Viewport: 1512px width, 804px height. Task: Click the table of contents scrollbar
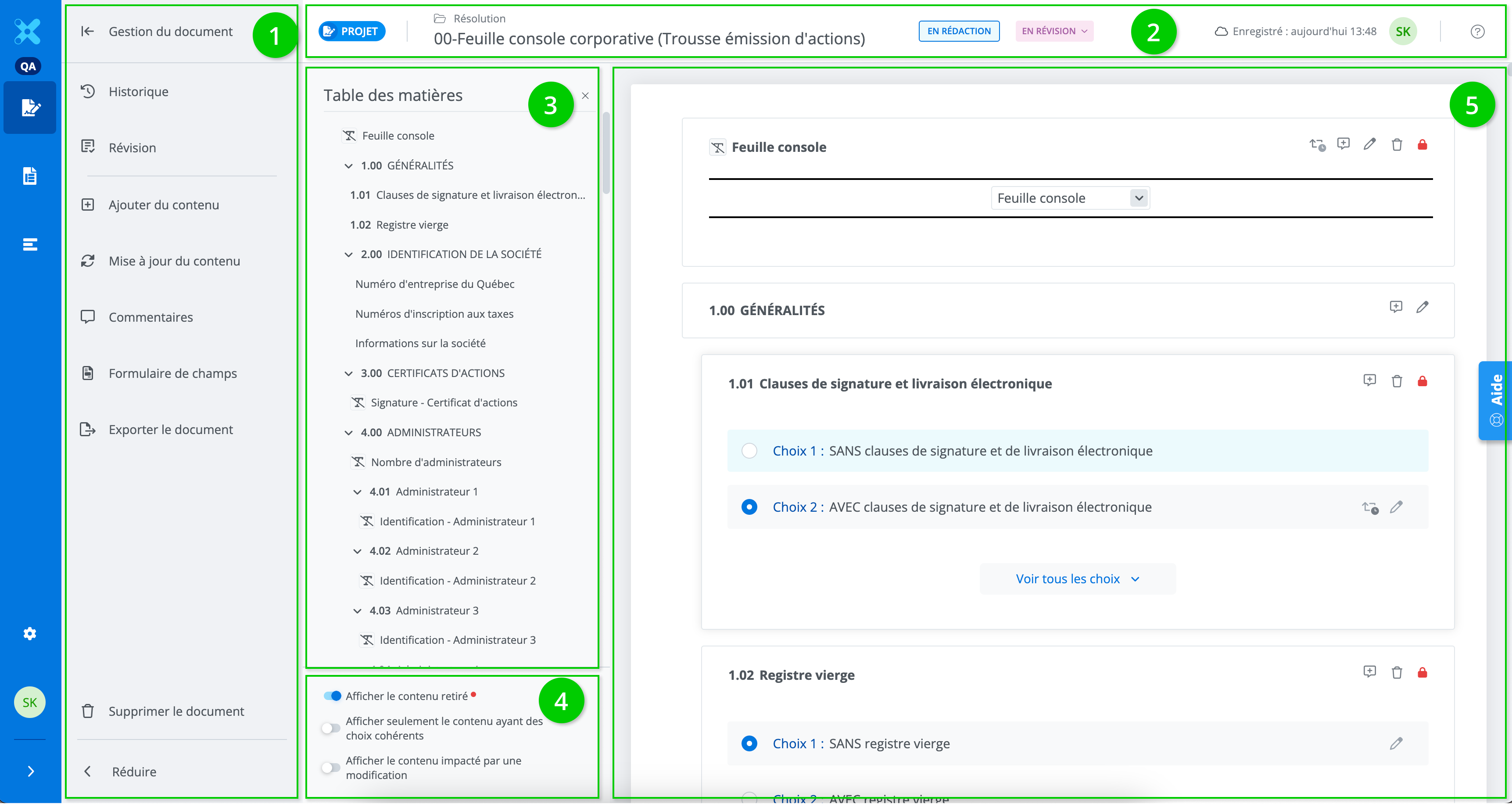(606, 153)
